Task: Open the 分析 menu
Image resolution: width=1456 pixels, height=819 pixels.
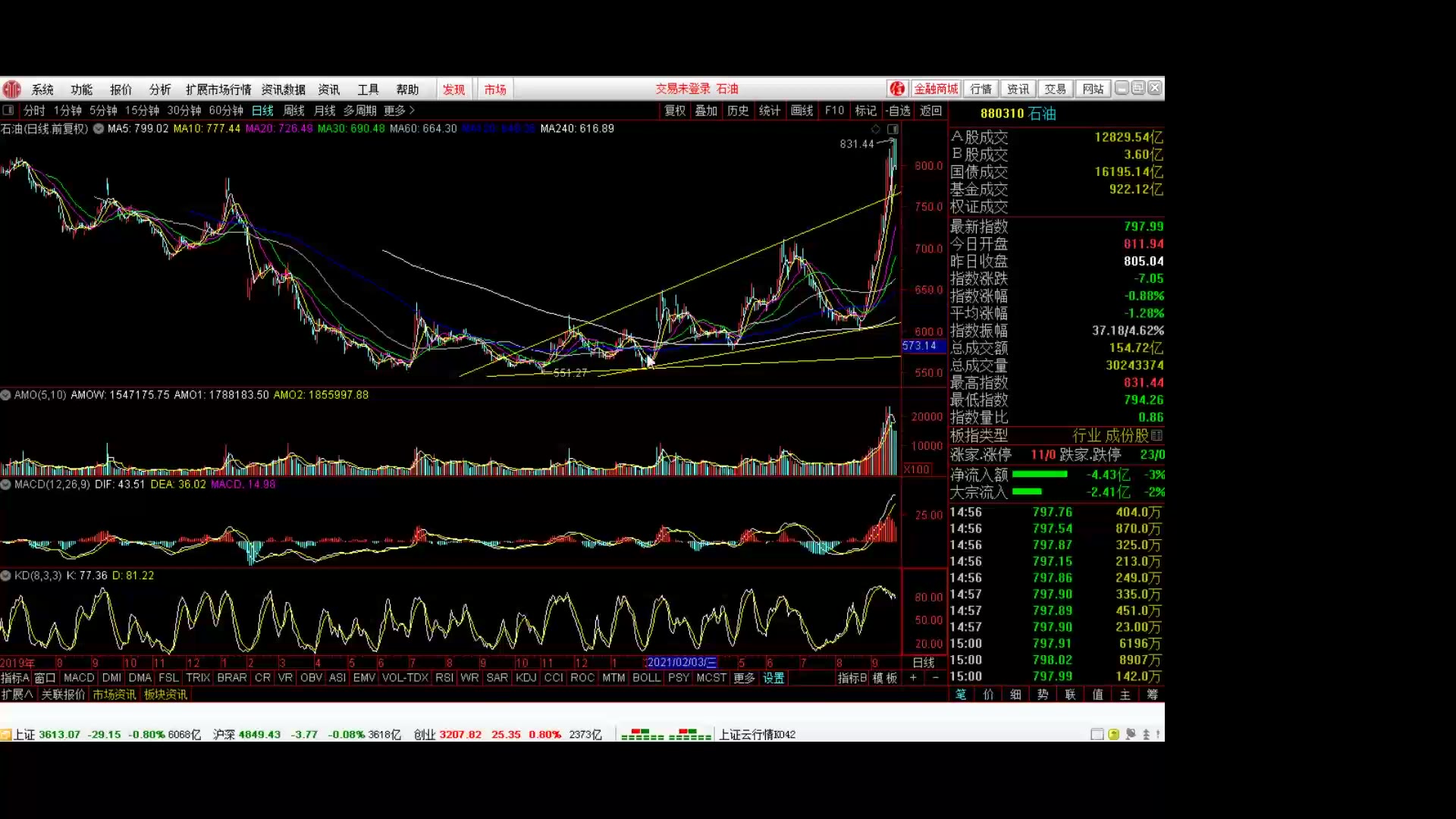Action: [x=160, y=89]
